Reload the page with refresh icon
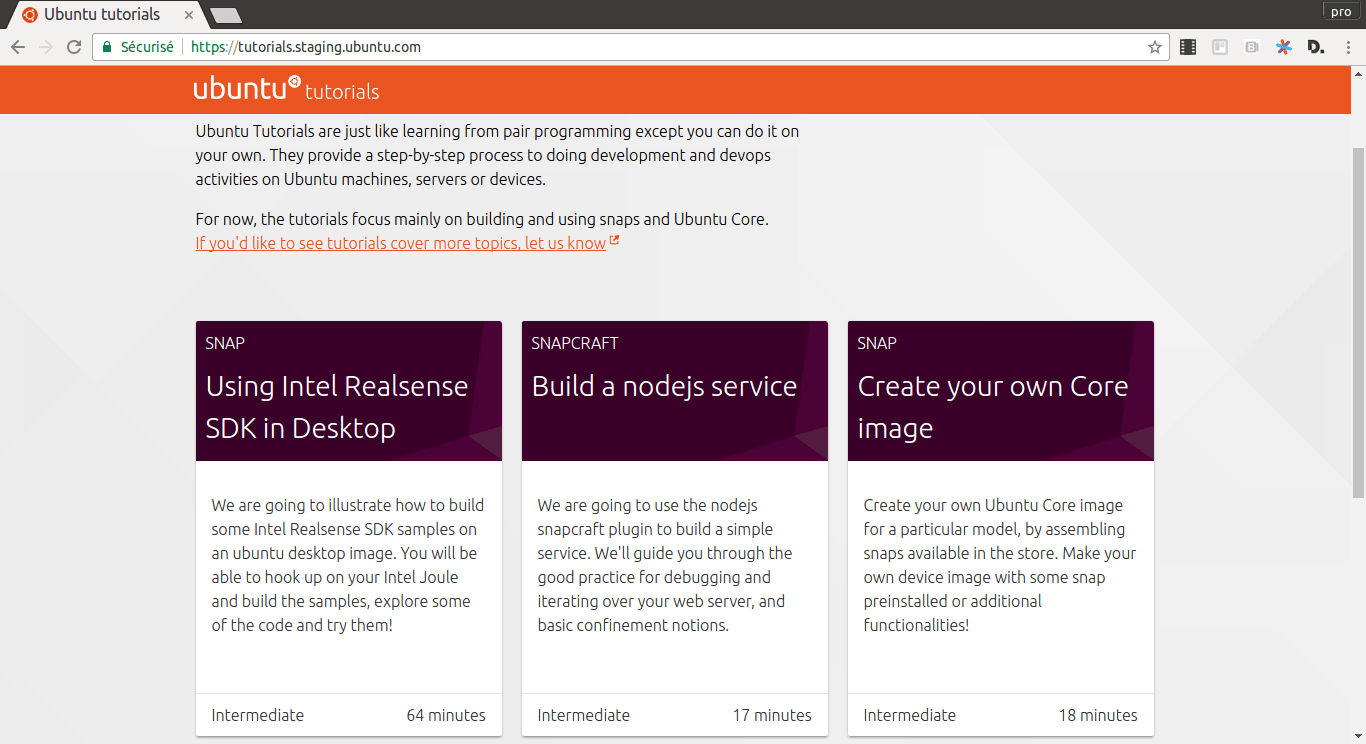This screenshot has height=744, width=1366. (x=74, y=47)
